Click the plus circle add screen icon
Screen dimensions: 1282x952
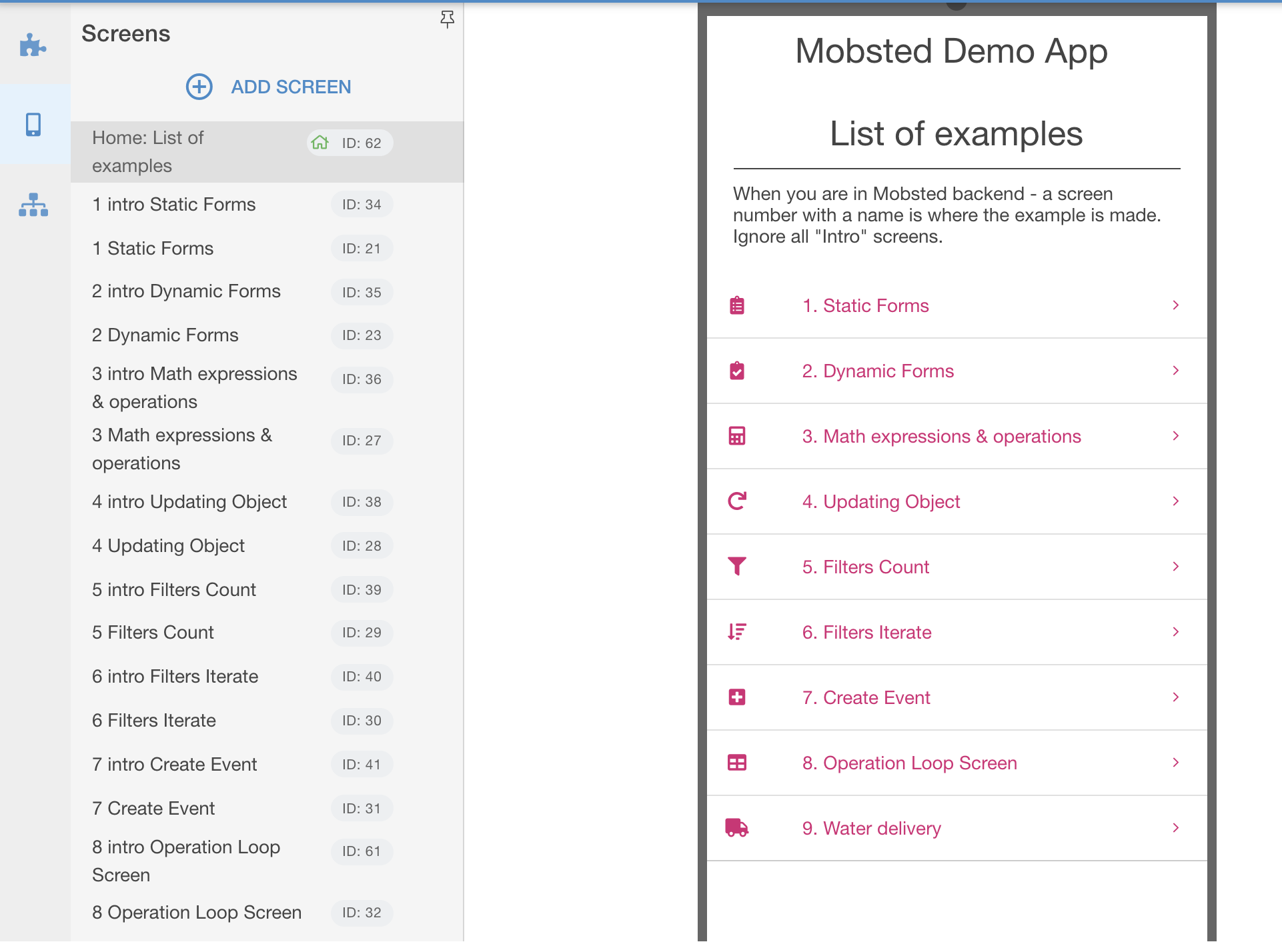tap(199, 87)
